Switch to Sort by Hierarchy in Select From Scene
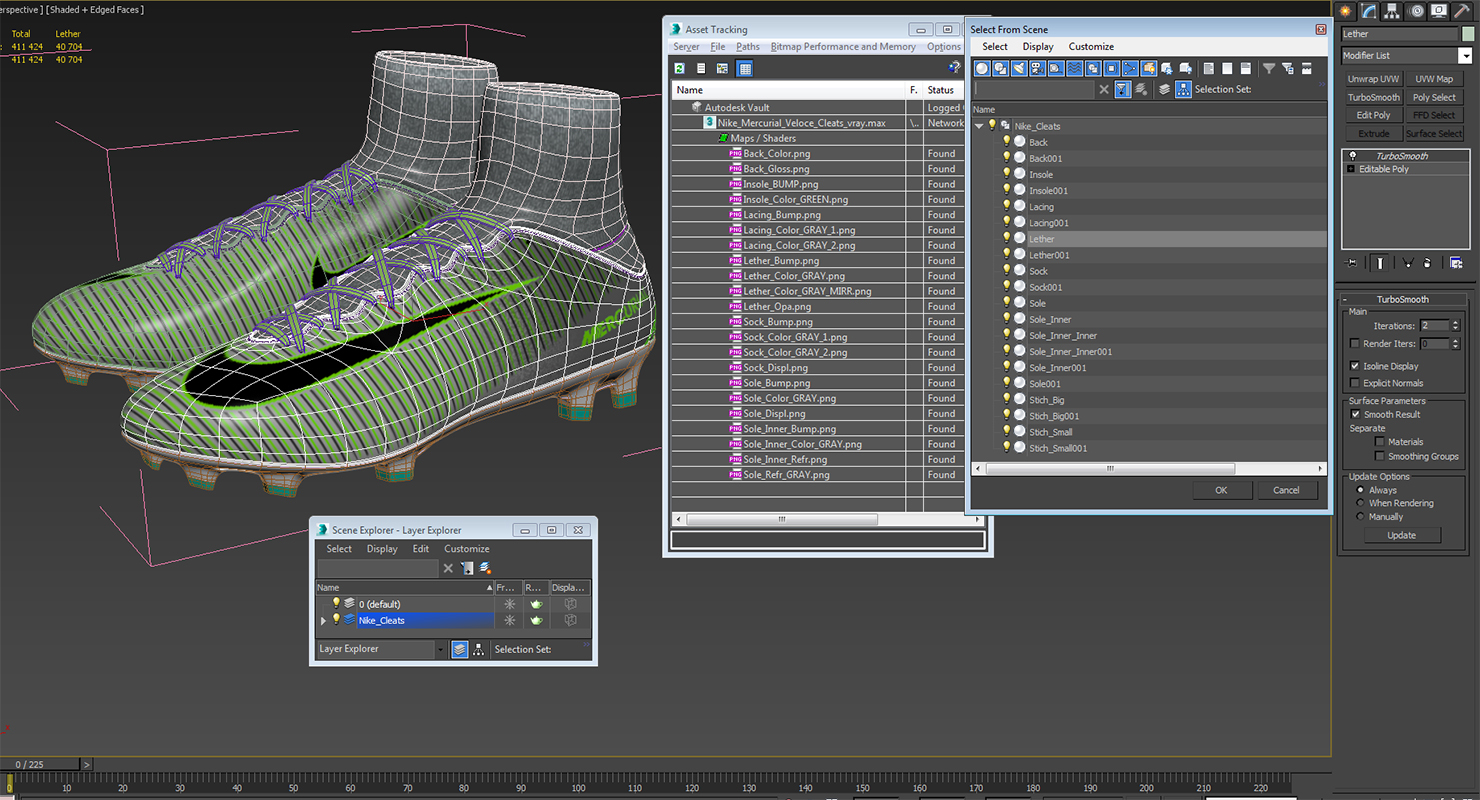 [x=1183, y=89]
